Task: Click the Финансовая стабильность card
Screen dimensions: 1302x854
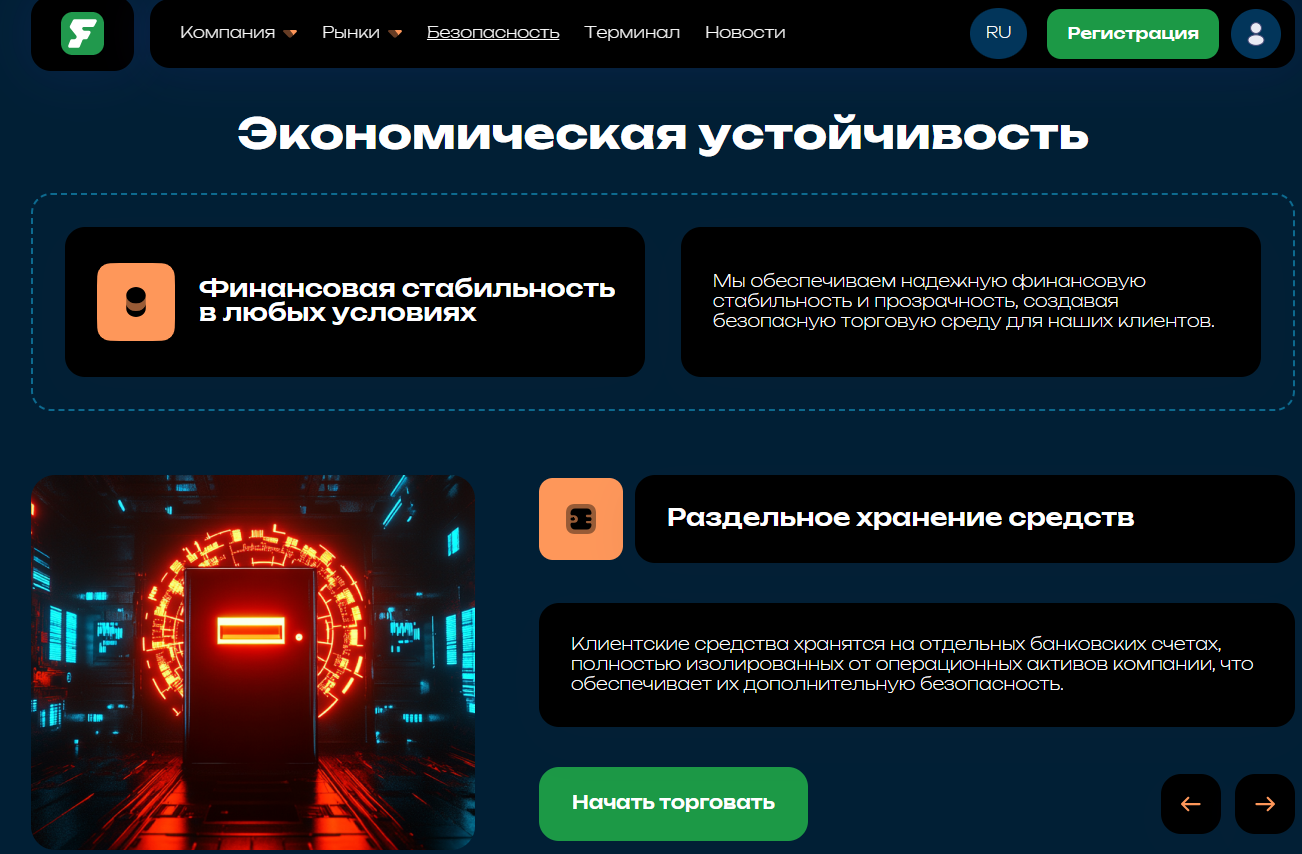Action: (355, 301)
